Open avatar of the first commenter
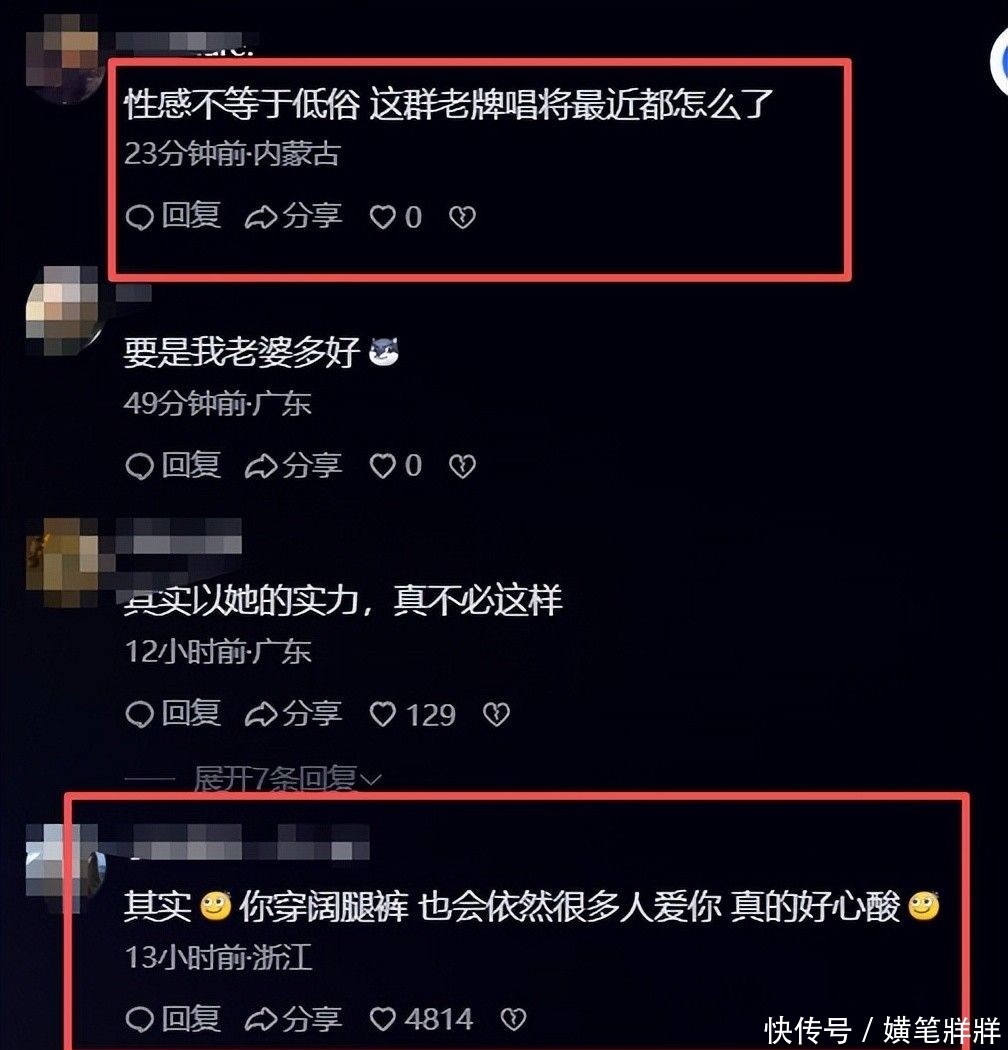1008x1050 pixels. click(x=64, y=59)
